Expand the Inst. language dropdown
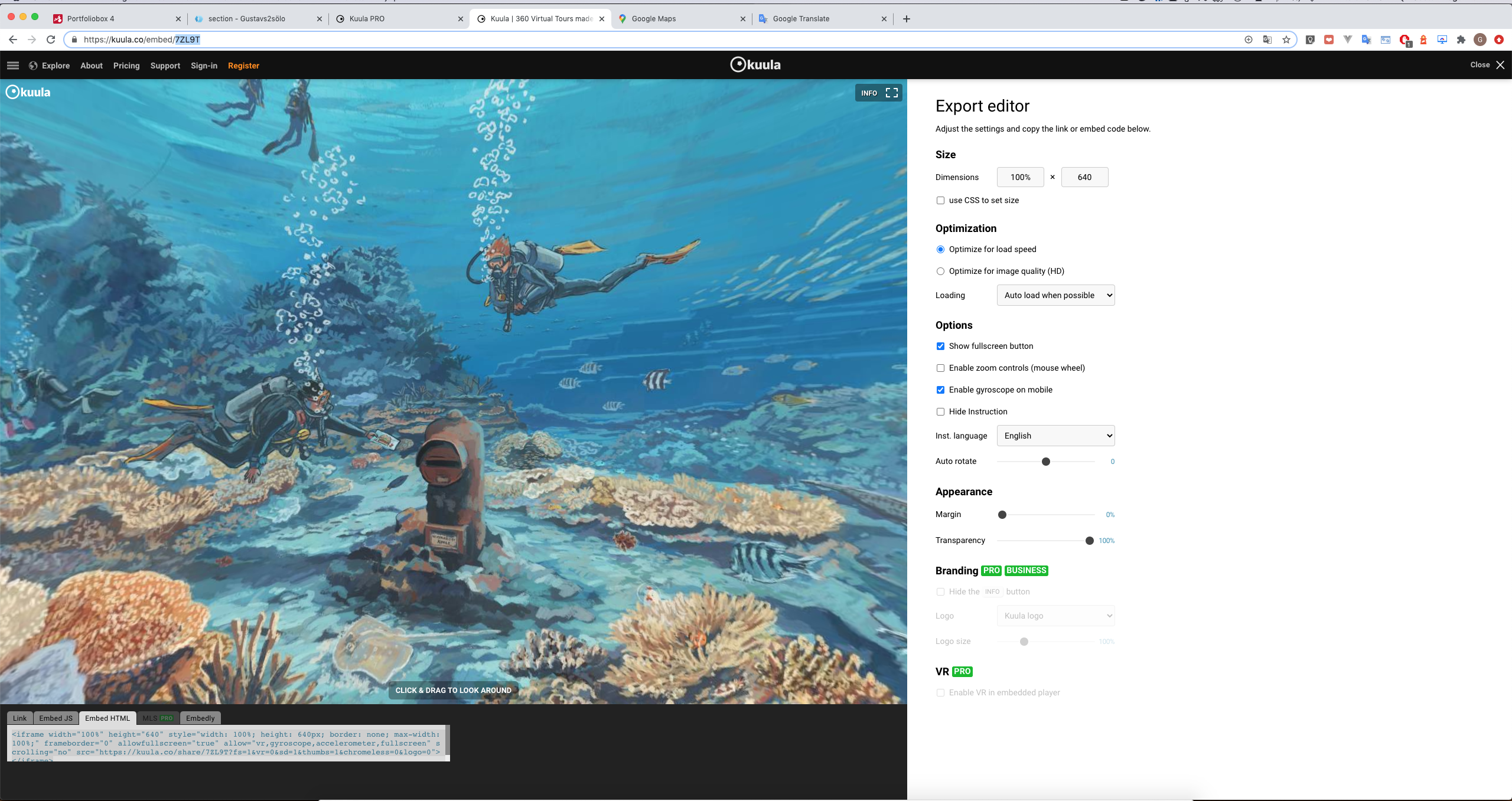Screen dimensions: 1512x801 (x=1055, y=436)
